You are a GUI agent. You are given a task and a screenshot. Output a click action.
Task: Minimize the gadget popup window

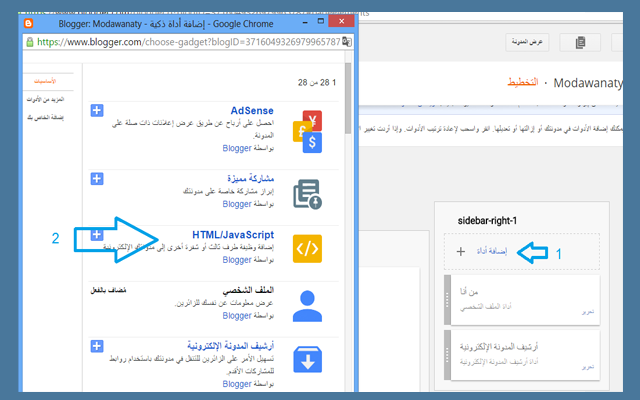[x=305, y=22]
